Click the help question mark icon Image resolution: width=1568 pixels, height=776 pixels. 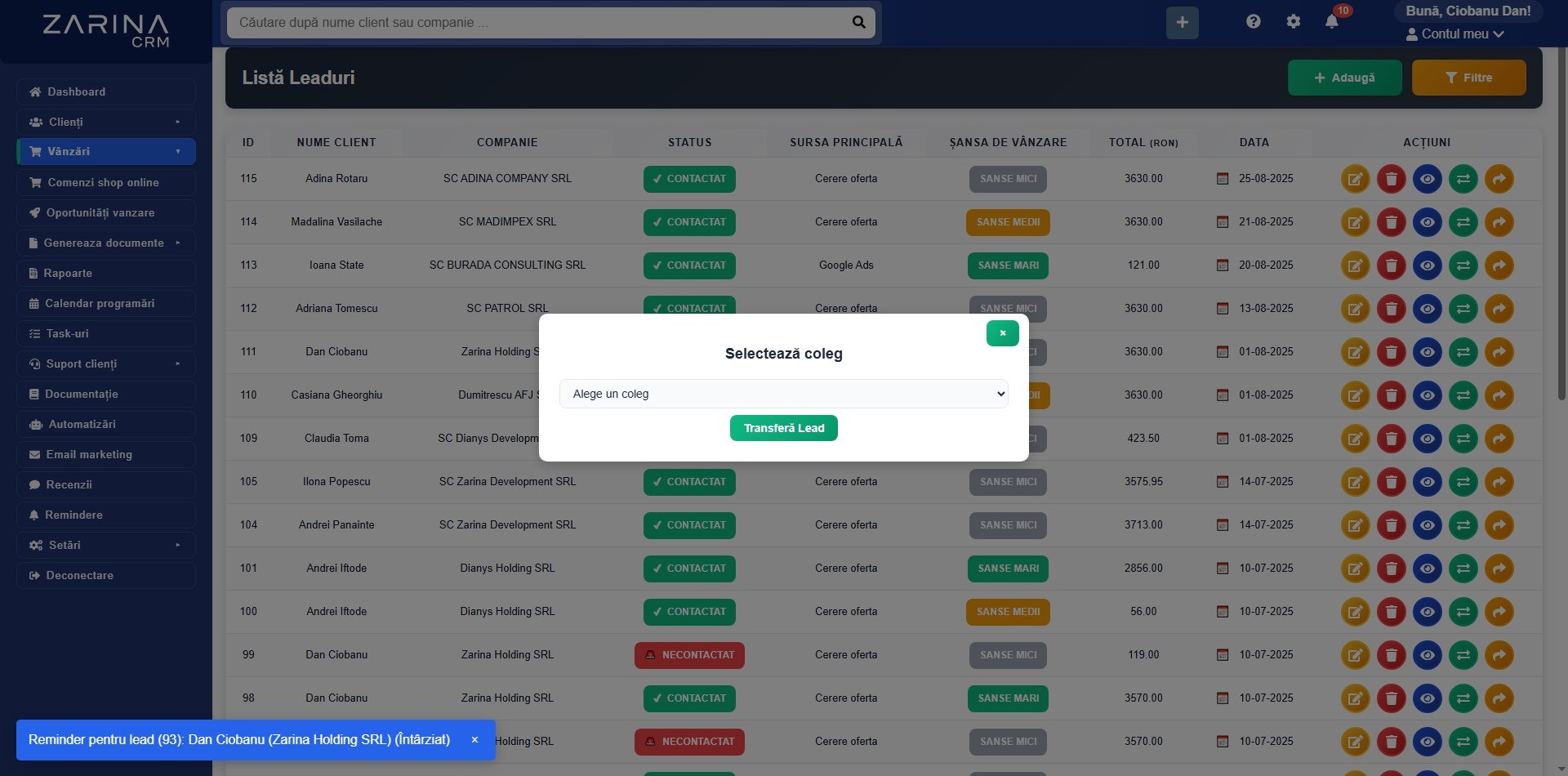(x=1253, y=21)
